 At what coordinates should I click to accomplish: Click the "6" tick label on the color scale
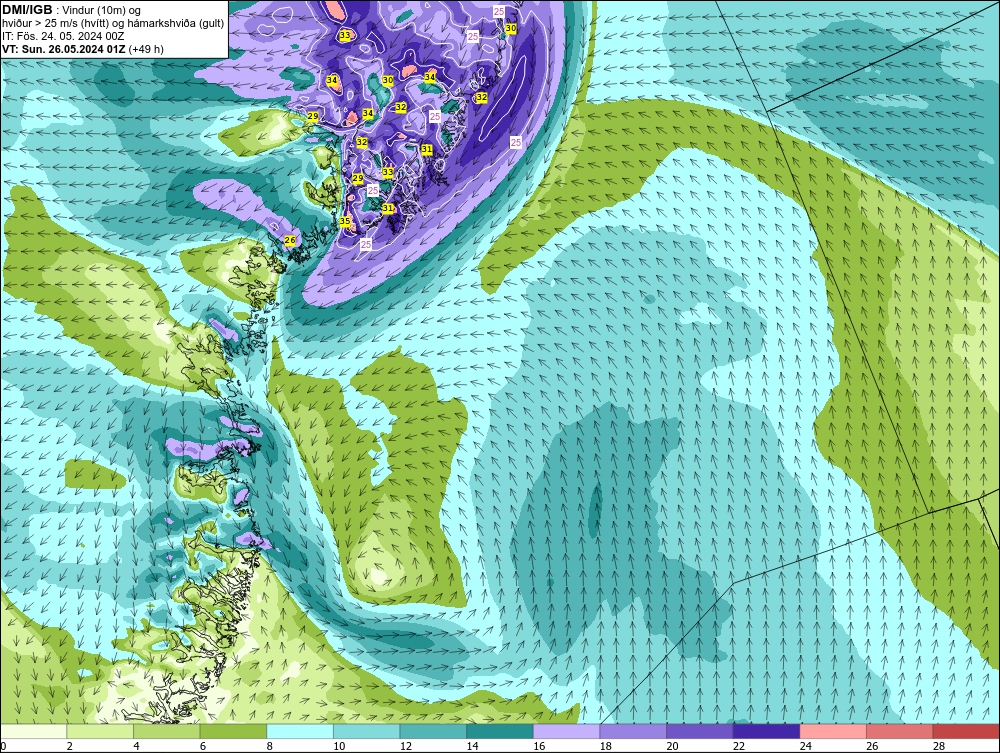(x=203, y=746)
